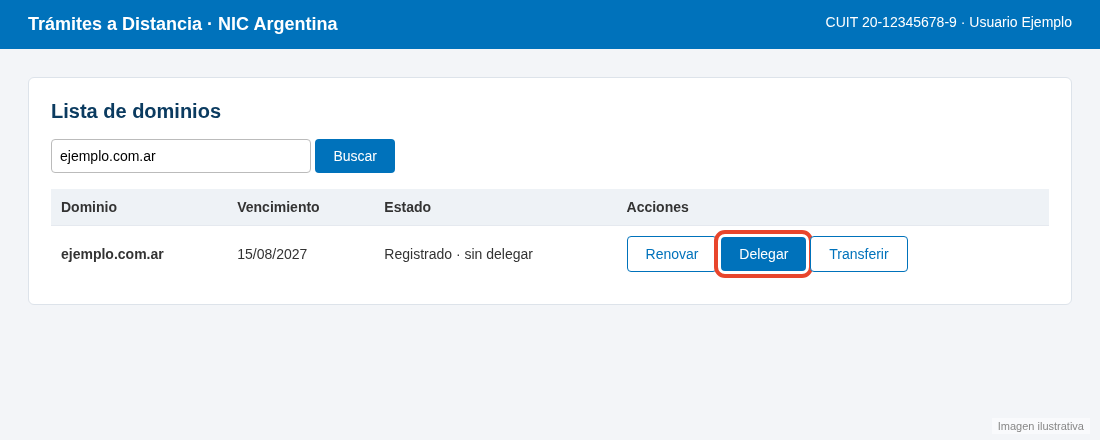The height and width of the screenshot is (440, 1100).
Task: Focus the domain search field
Action: [x=181, y=156]
